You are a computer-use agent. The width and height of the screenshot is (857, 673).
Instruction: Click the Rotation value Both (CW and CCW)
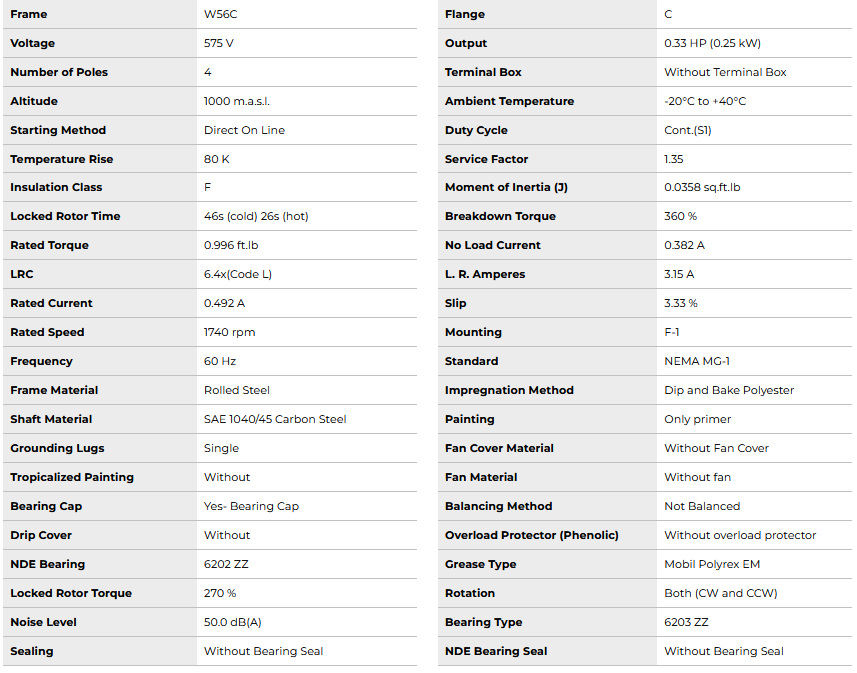(x=720, y=594)
